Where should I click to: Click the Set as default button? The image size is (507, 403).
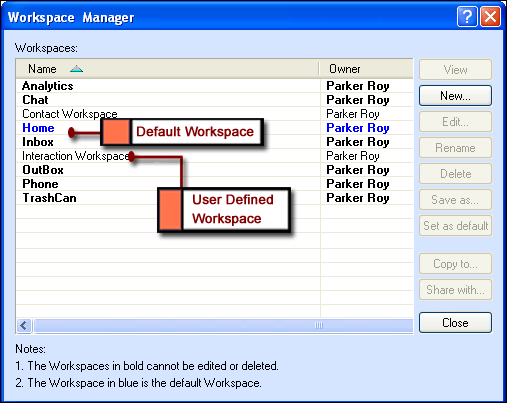tap(455, 226)
